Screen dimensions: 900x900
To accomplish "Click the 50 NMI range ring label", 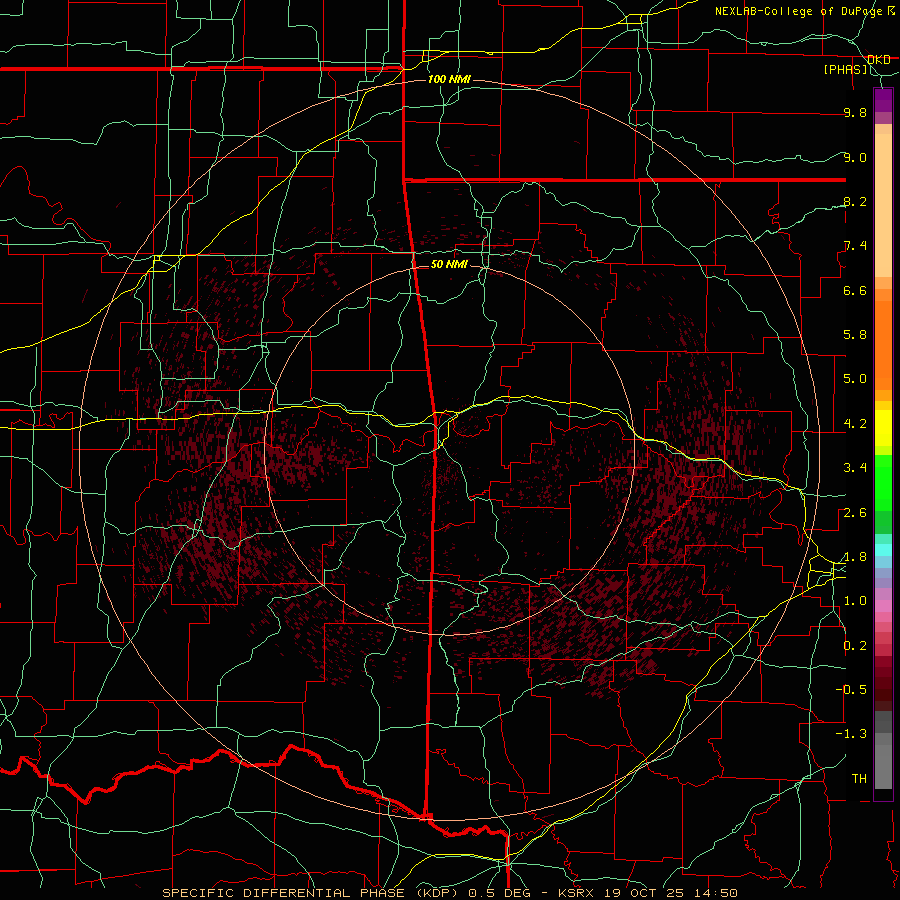I will tap(449, 265).
